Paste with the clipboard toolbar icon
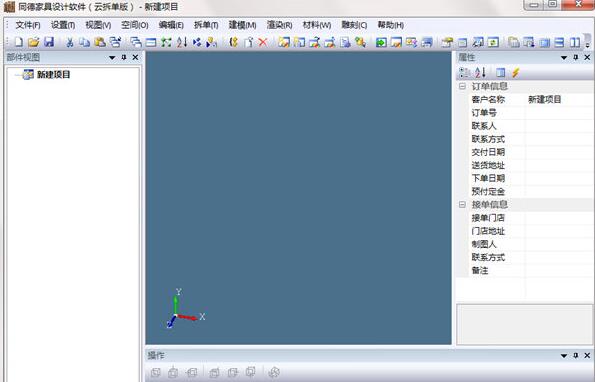 tap(100, 42)
